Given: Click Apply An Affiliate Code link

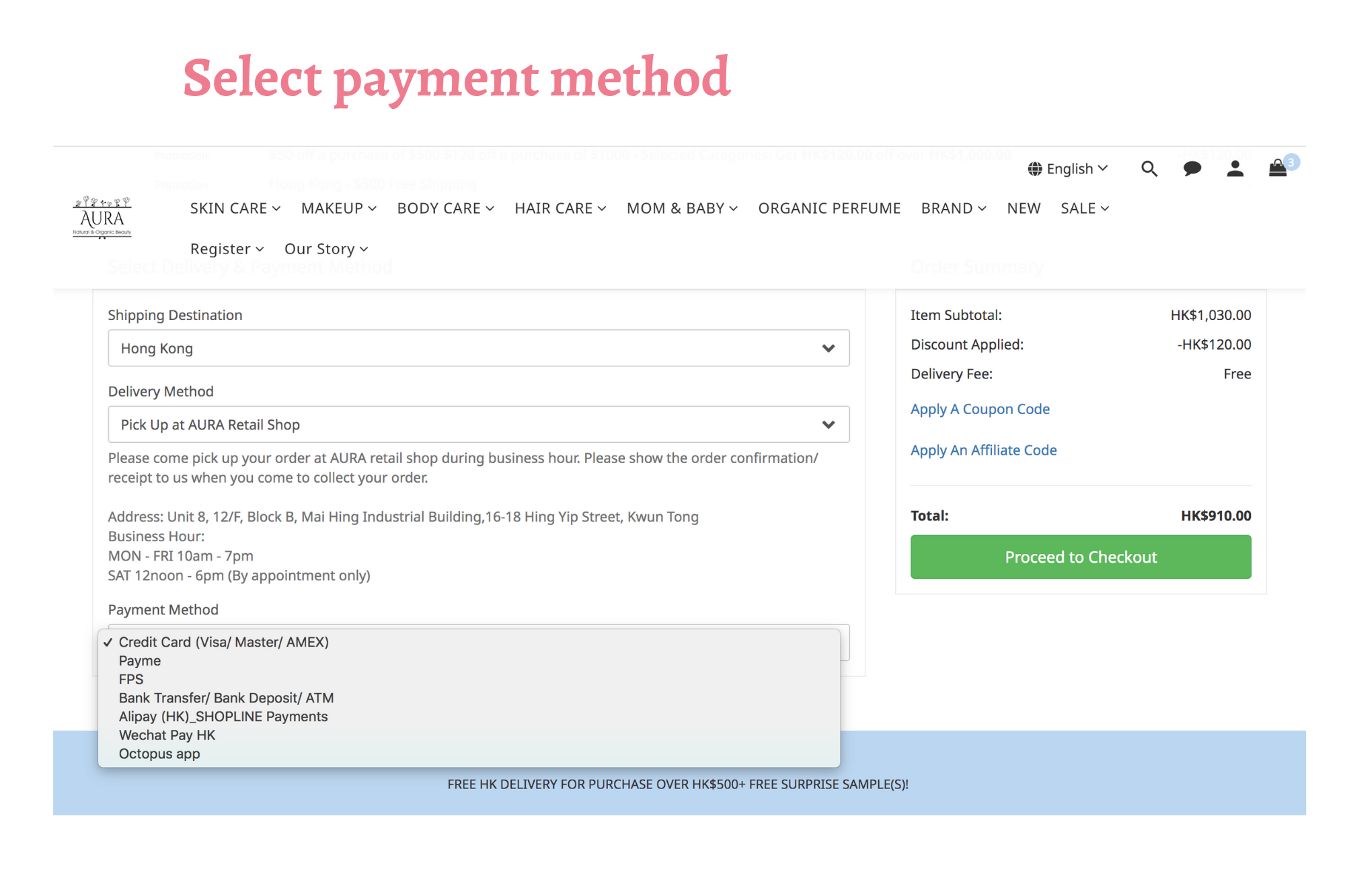Looking at the screenshot, I should pyautogui.click(x=983, y=450).
